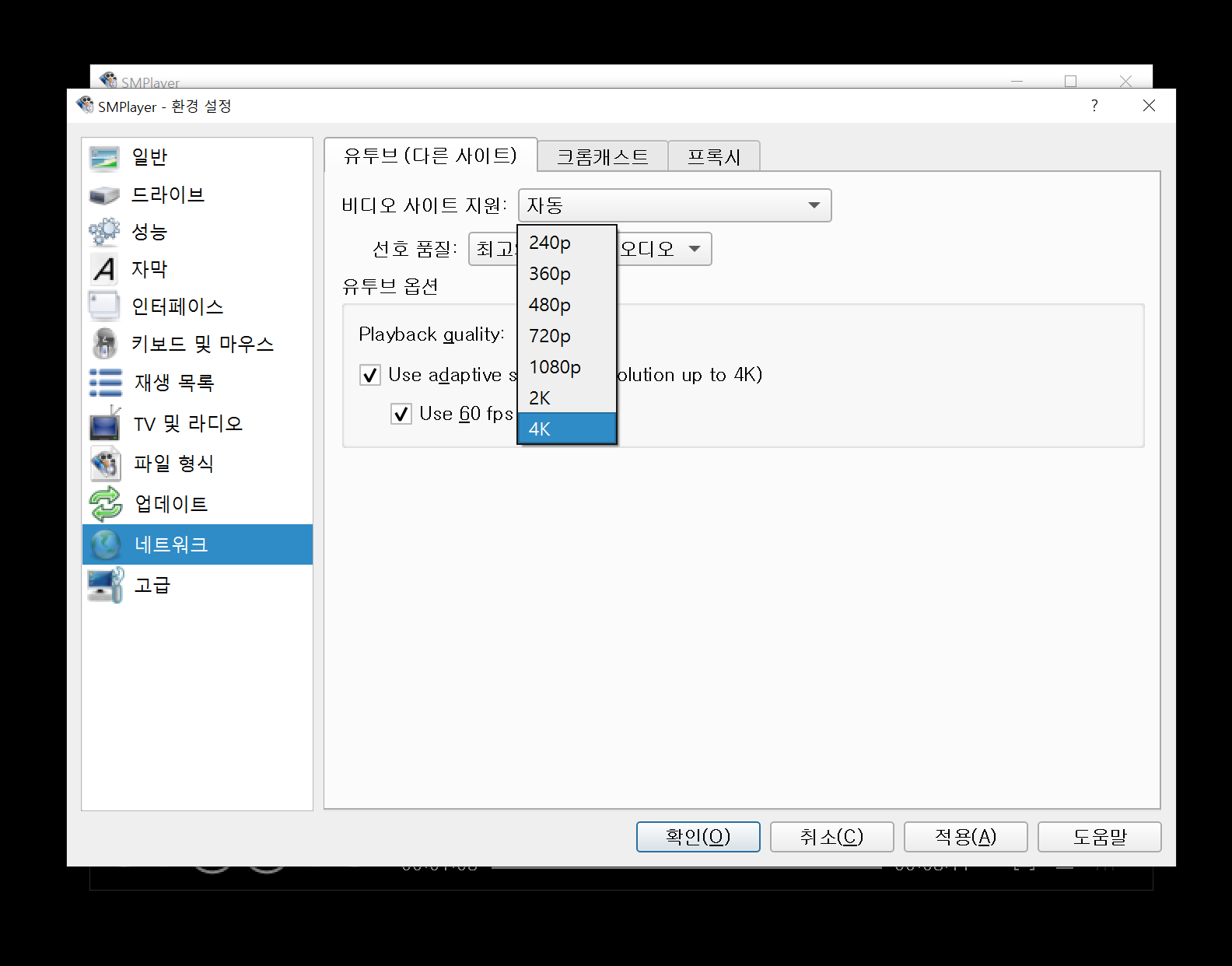Select the 업데이트 green arrows icon
The height and width of the screenshot is (966, 1232).
(x=105, y=504)
